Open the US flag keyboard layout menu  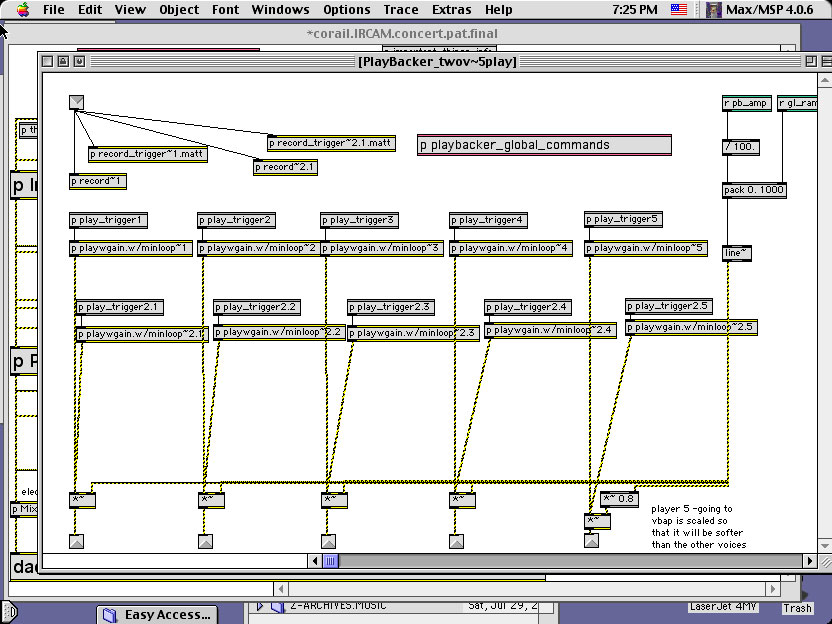[679, 10]
